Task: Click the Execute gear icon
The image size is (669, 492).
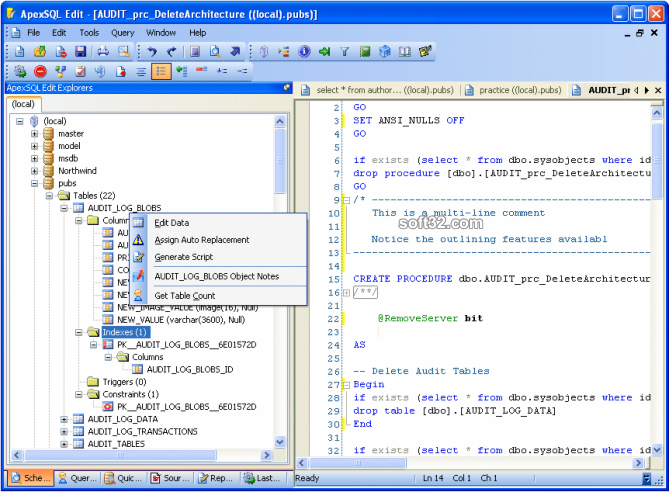Action: tap(20, 71)
